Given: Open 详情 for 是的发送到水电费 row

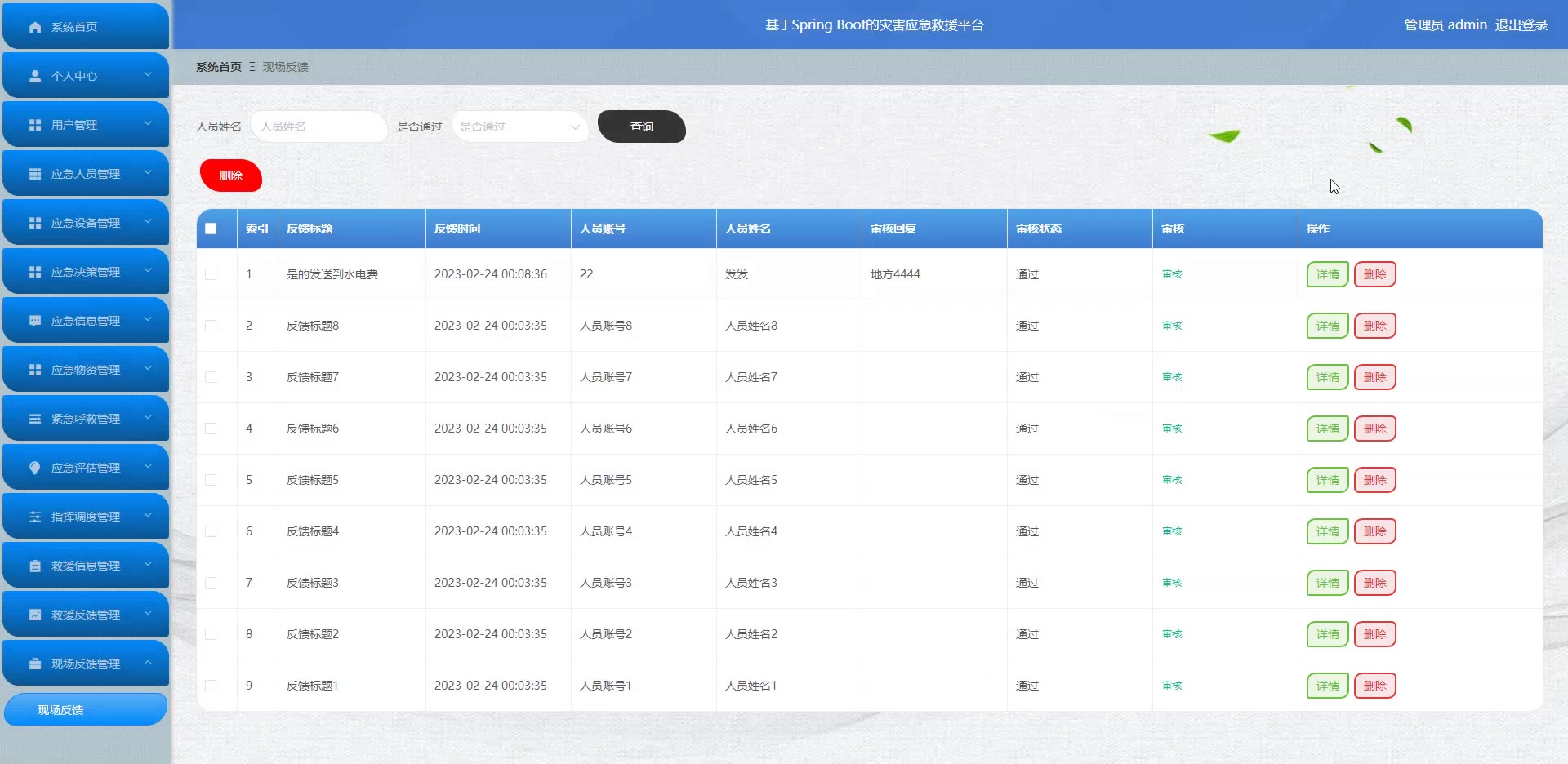Looking at the screenshot, I should (1328, 274).
